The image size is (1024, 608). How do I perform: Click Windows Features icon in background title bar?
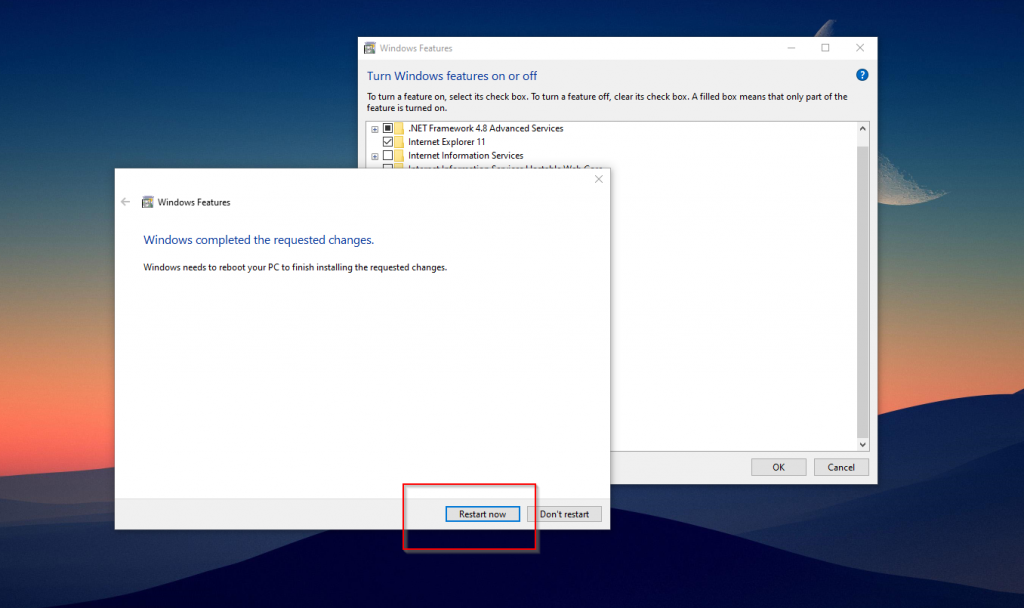click(x=370, y=48)
